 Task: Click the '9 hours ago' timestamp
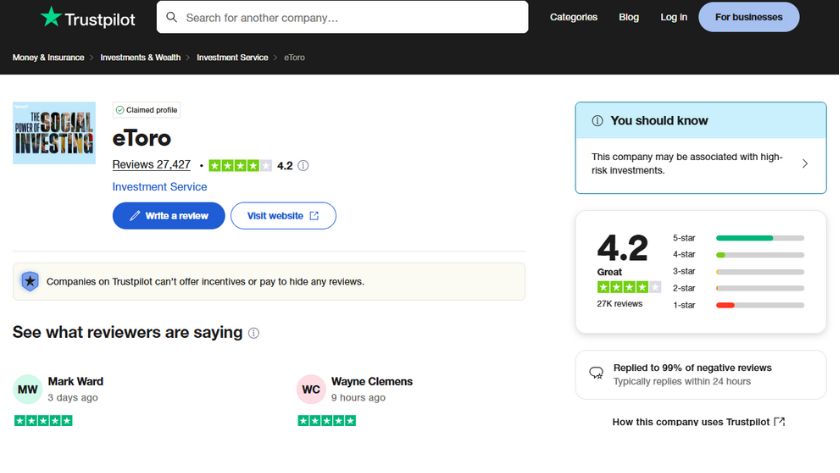358,397
